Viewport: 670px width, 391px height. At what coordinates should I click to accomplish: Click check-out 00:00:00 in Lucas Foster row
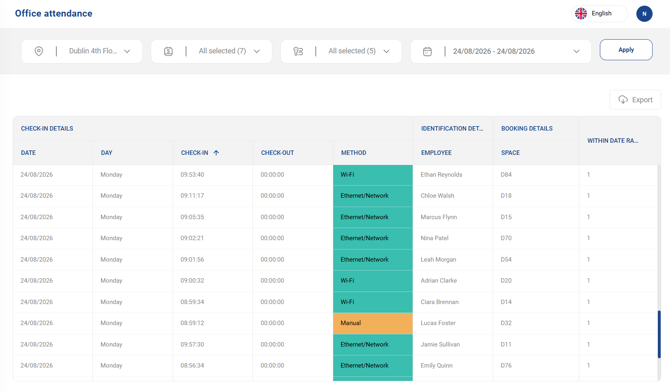[x=272, y=323]
